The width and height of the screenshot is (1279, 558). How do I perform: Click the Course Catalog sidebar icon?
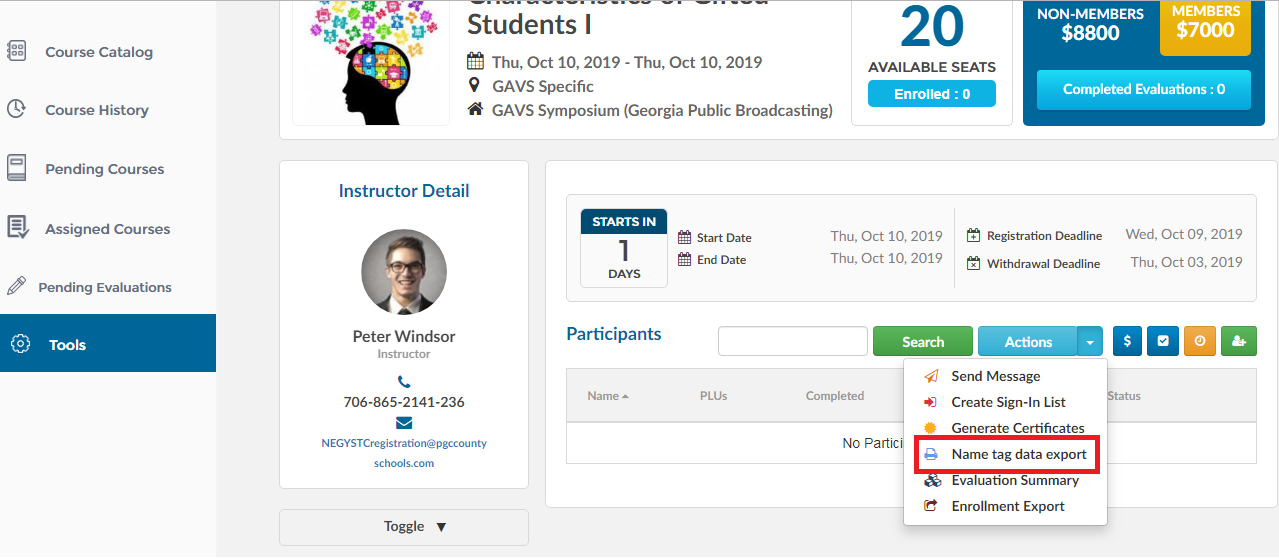point(16,51)
